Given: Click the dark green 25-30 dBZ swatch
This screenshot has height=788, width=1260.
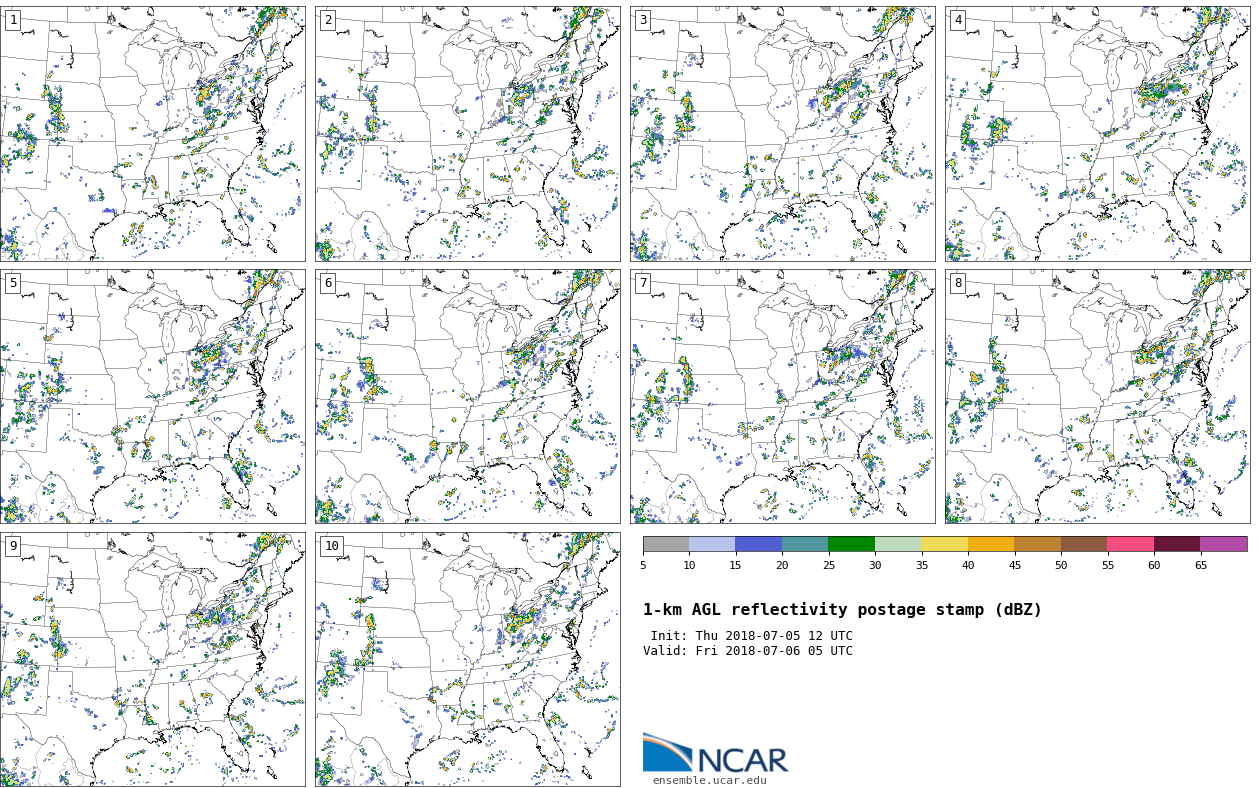Looking at the screenshot, I should click(851, 544).
